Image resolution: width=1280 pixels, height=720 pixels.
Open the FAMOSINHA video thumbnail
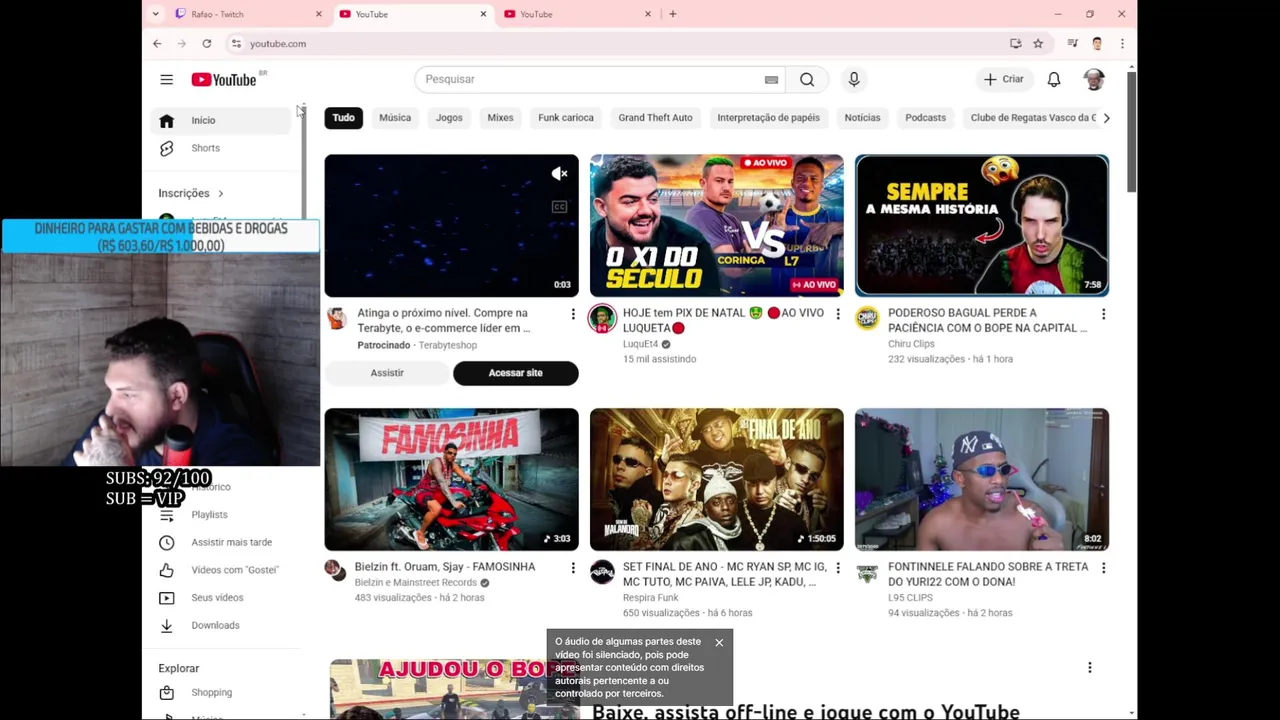coord(451,479)
